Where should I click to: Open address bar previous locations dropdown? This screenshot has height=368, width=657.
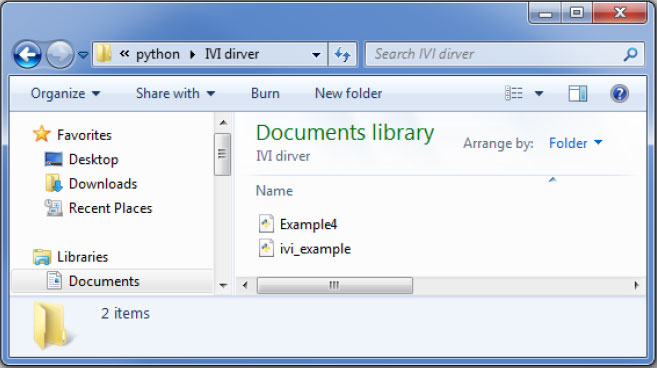pos(316,55)
